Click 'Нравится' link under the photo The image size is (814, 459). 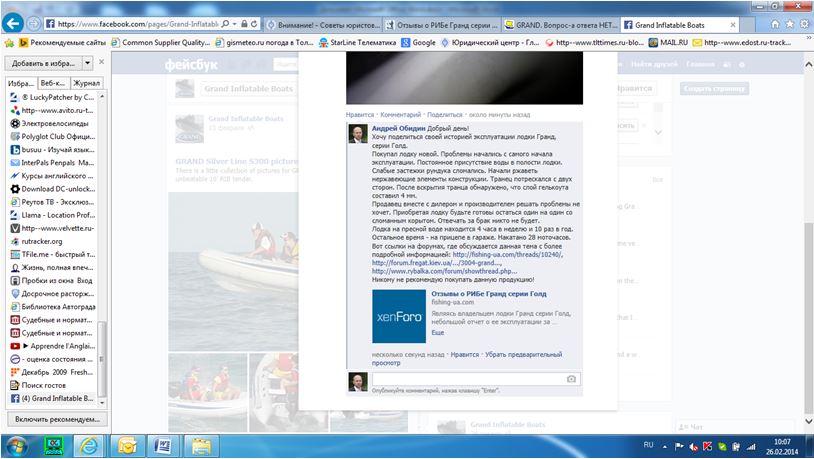[359, 115]
